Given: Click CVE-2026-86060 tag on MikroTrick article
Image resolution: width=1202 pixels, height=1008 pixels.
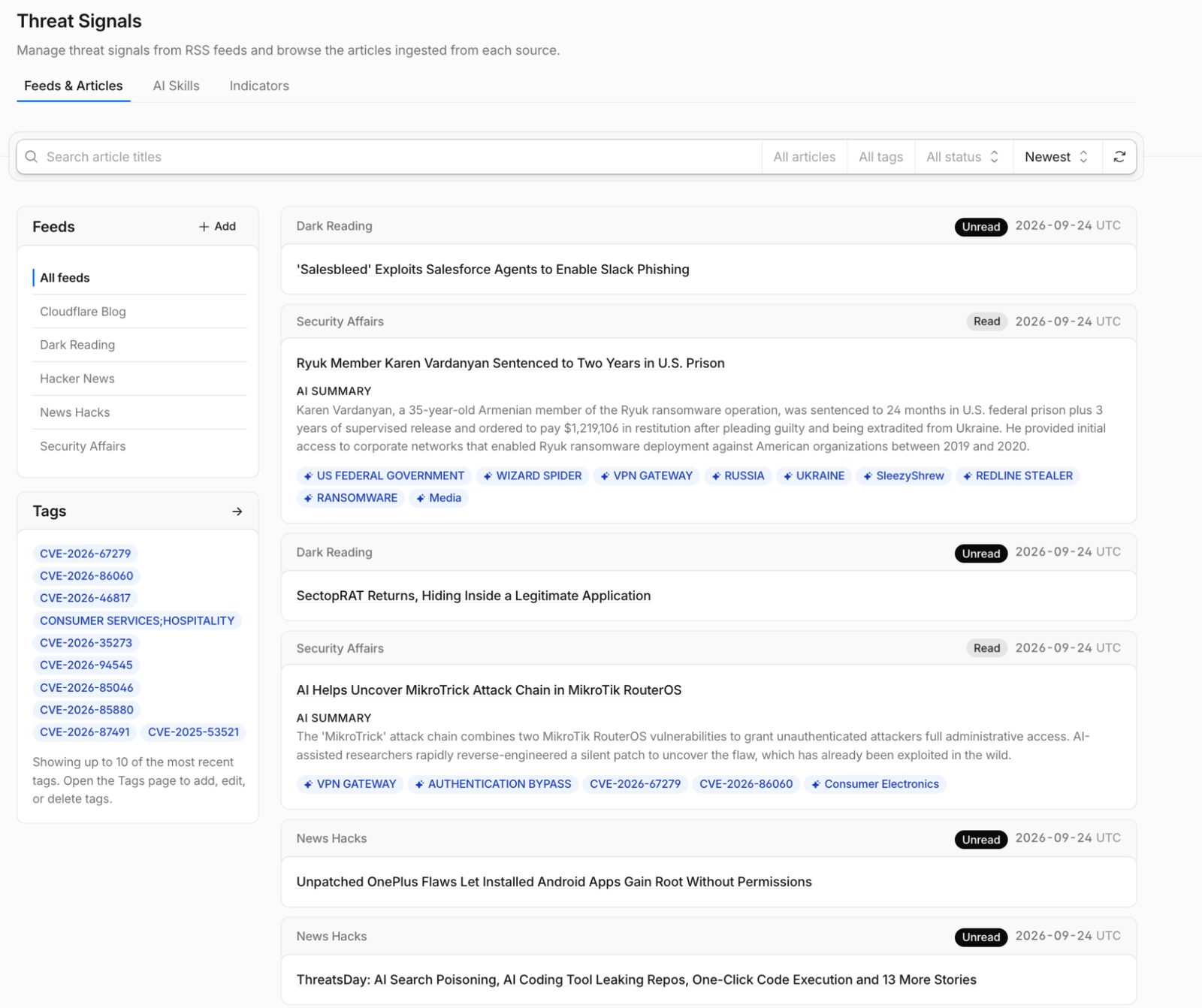Looking at the screenshot, I should 746,784.
